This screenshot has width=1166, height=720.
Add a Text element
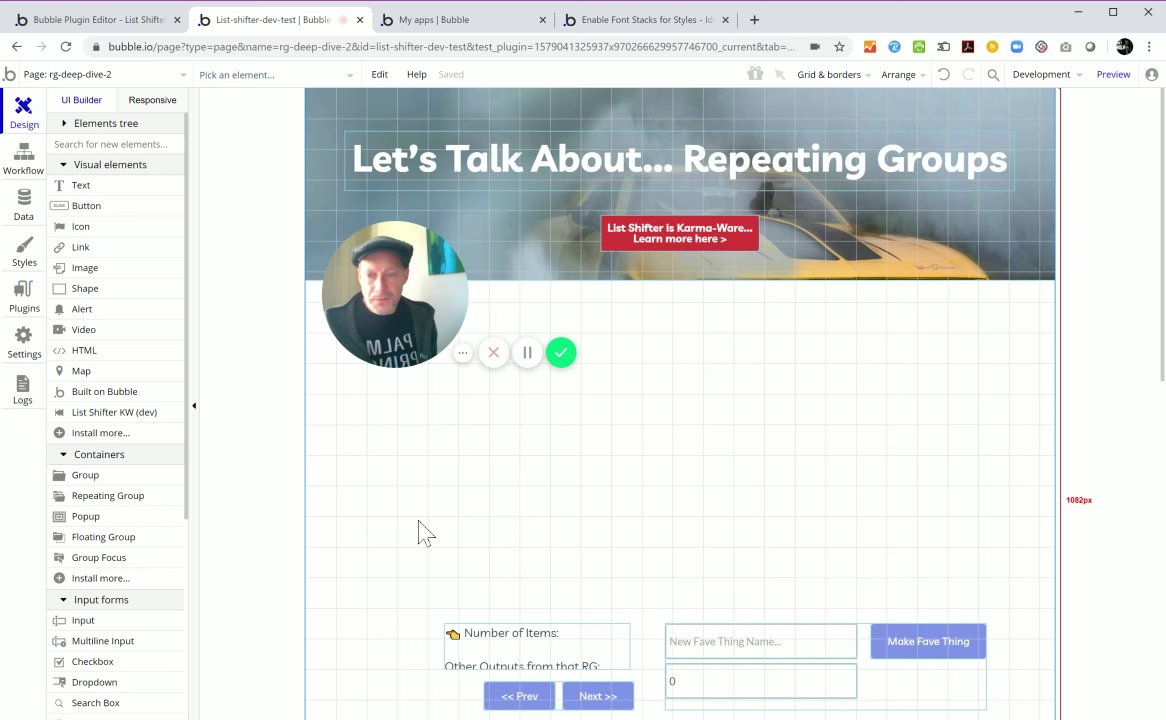tap(116, 185)
